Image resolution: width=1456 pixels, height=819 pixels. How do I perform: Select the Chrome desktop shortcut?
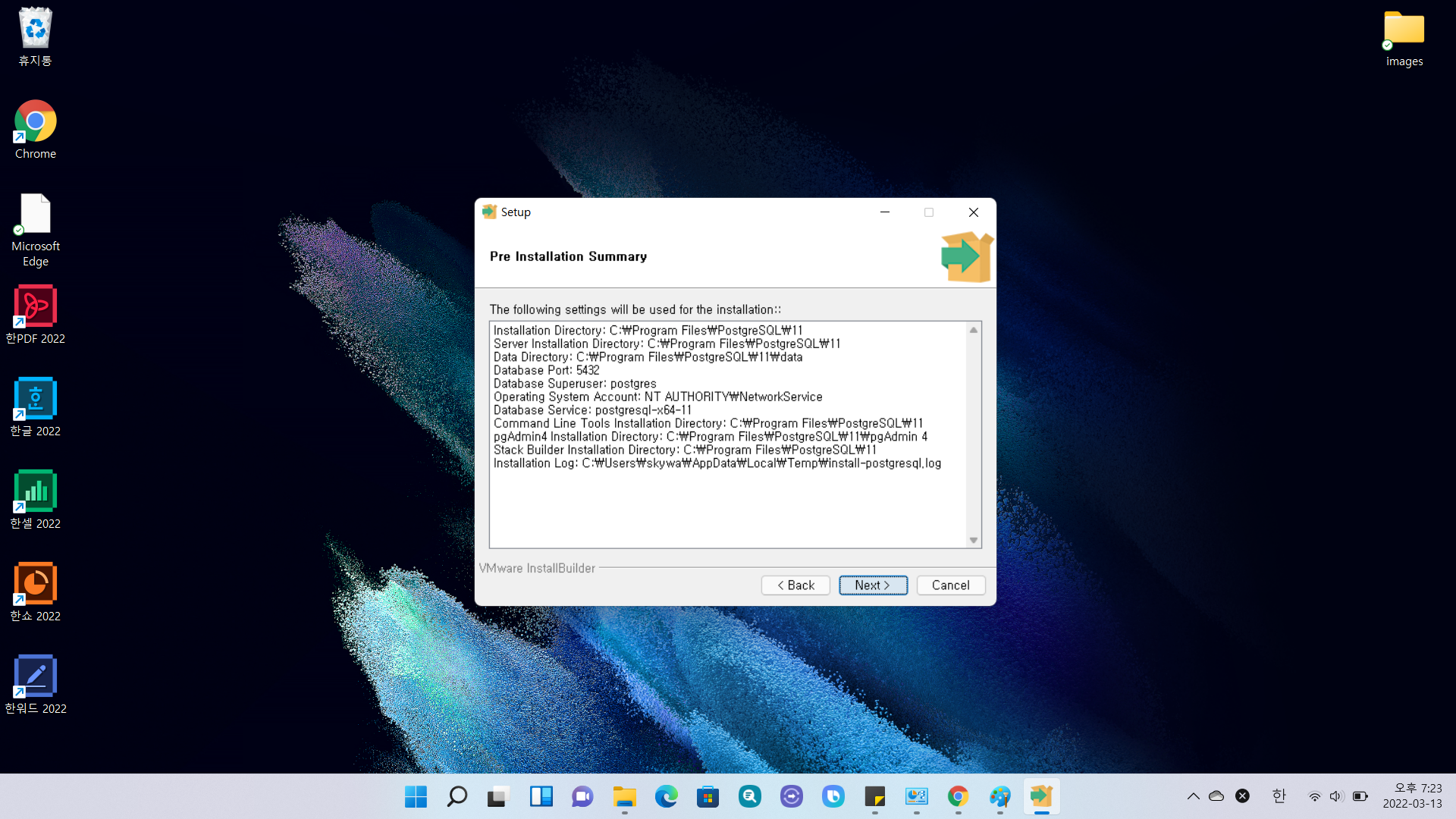click(35, 129)
